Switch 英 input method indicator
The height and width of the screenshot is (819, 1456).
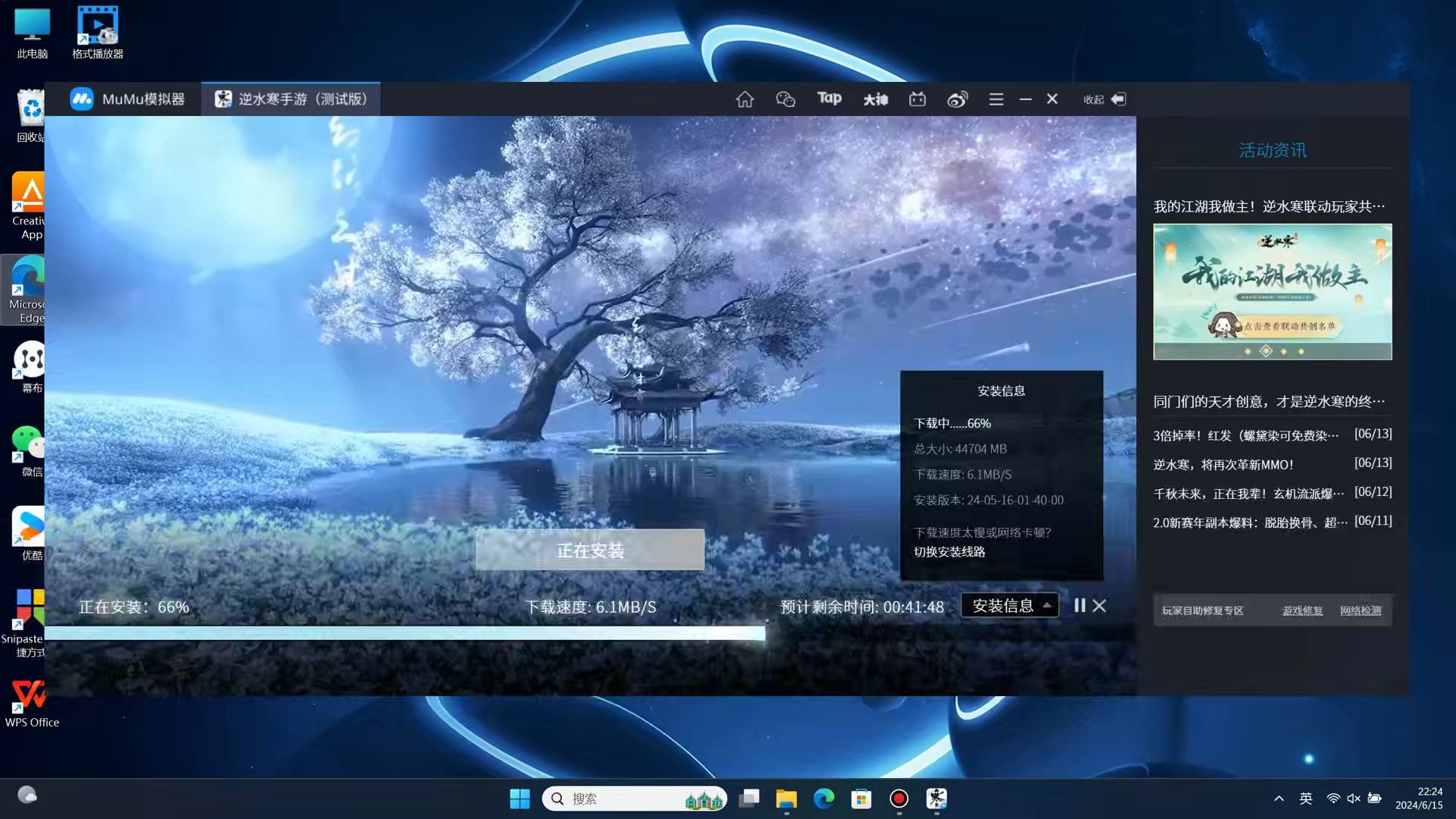point(1305,799)
